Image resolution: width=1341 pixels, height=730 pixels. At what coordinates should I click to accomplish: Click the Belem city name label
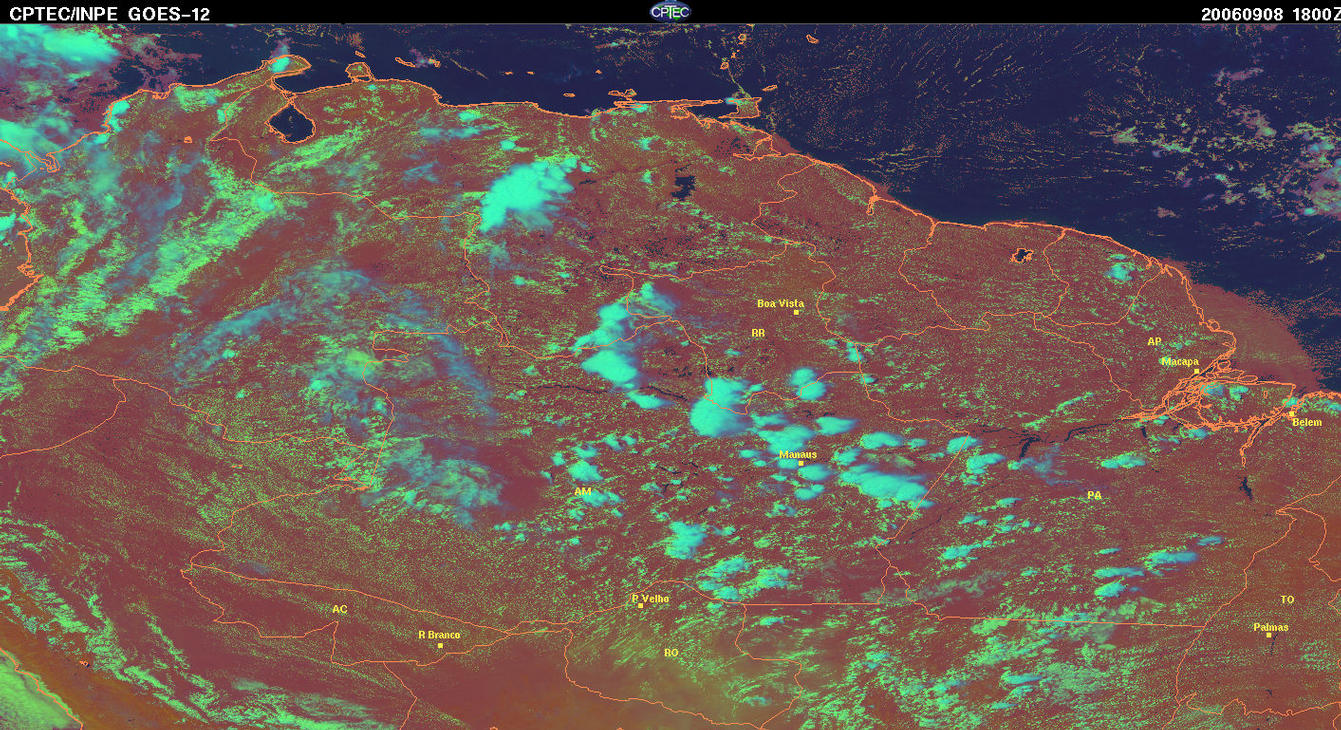1307,423
